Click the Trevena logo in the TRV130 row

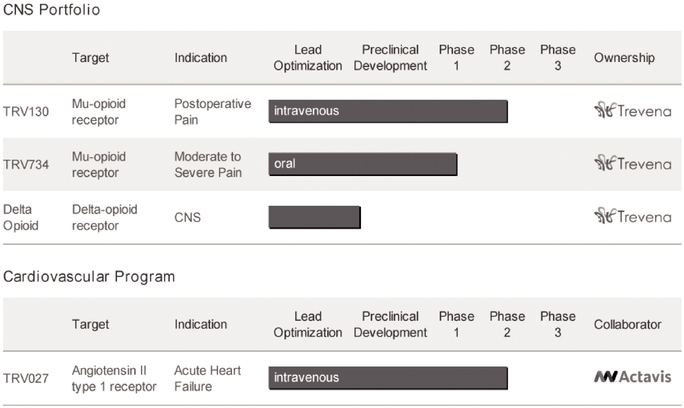pos(633,110)
